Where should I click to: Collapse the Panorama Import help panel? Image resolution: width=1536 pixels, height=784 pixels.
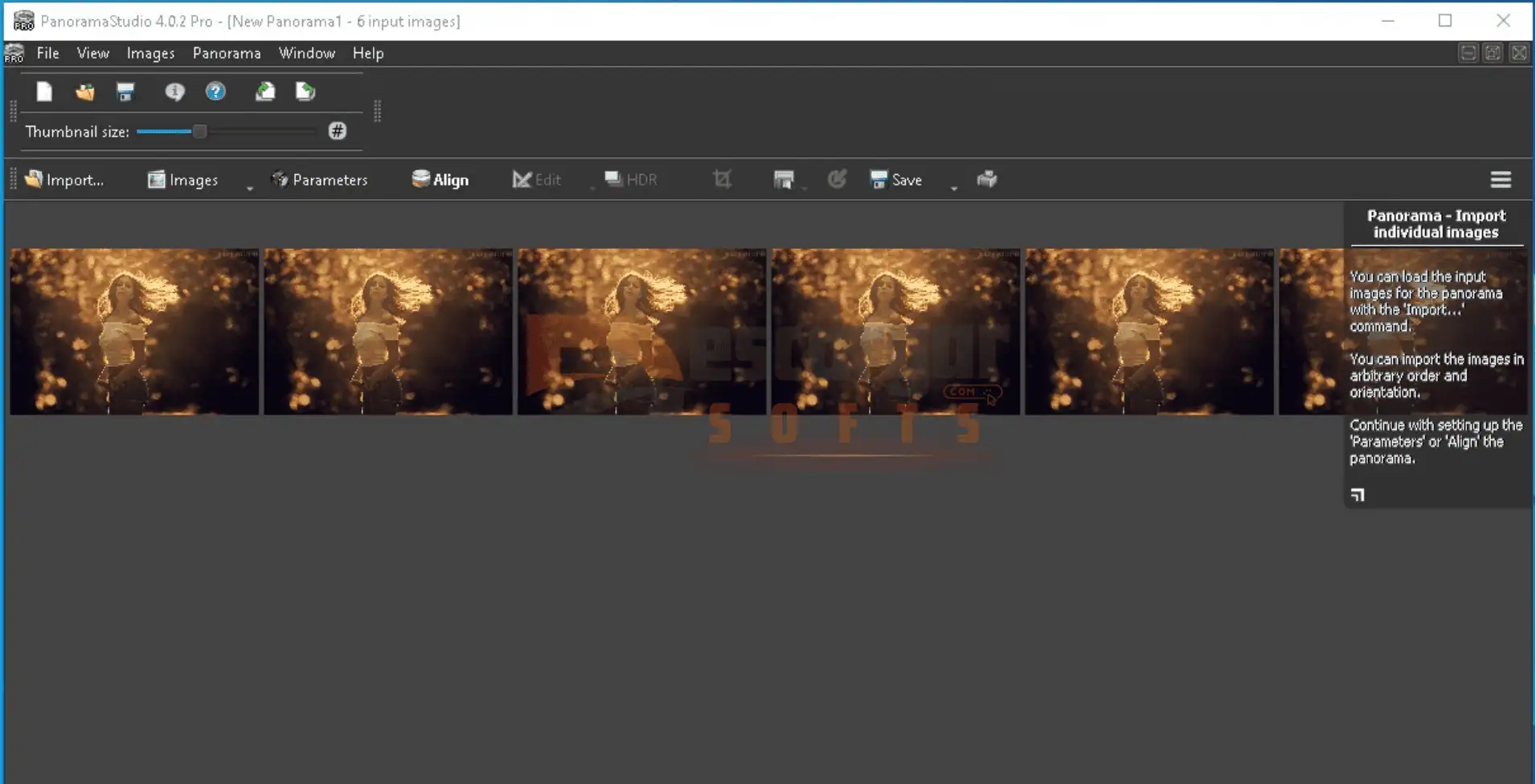[1358, 495]
